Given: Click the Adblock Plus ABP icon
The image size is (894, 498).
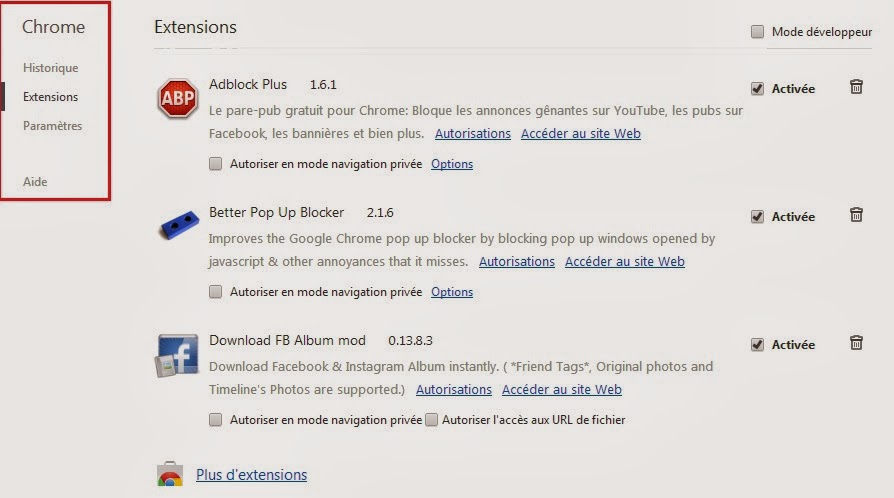Looking at the screenshot, I should pos(177,99).
